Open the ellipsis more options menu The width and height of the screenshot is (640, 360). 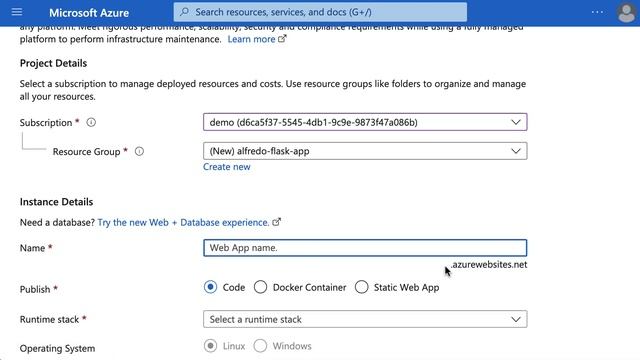pyautogui.click(x=597, y=12)
